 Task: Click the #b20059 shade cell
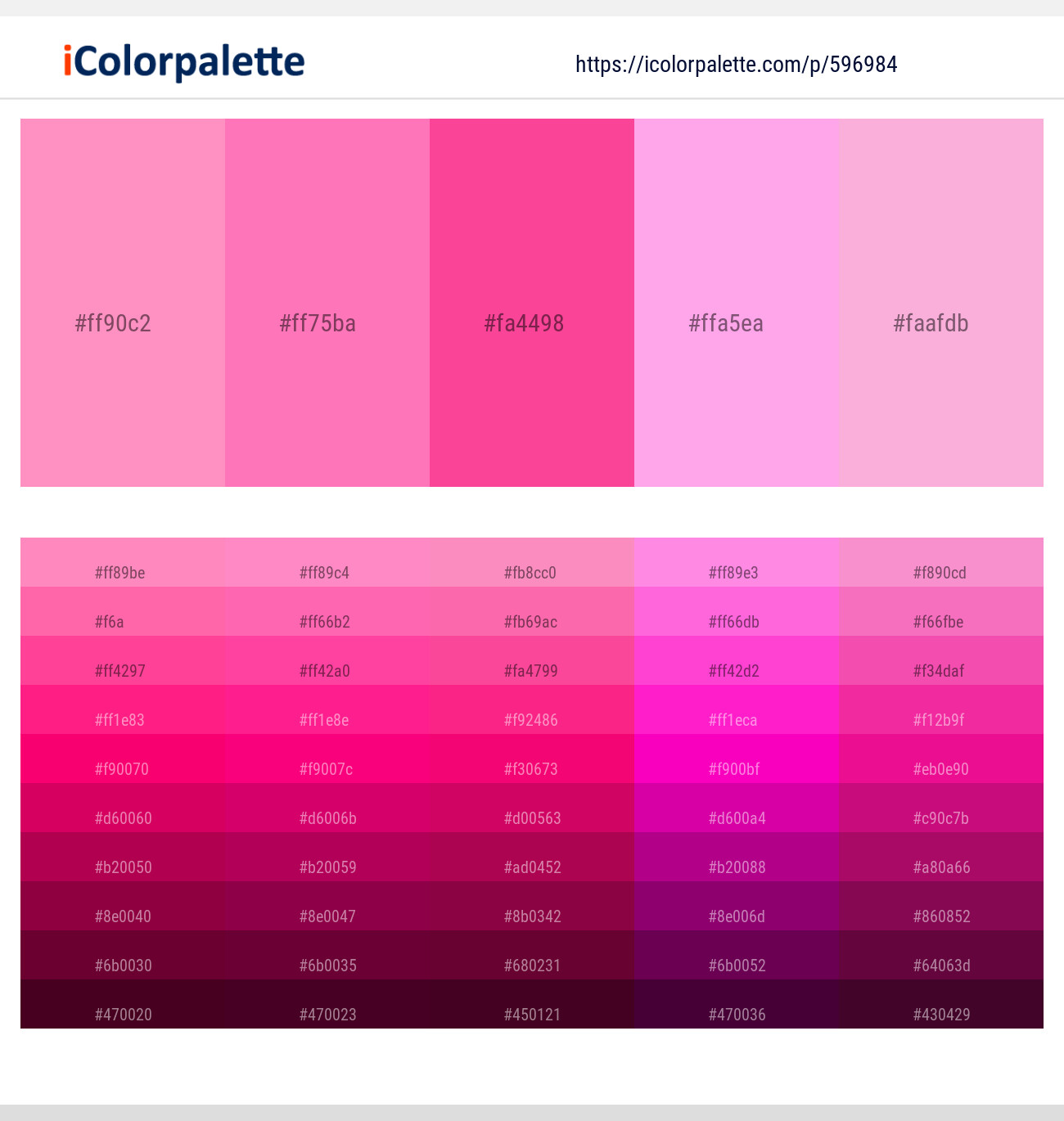point(327,857)
